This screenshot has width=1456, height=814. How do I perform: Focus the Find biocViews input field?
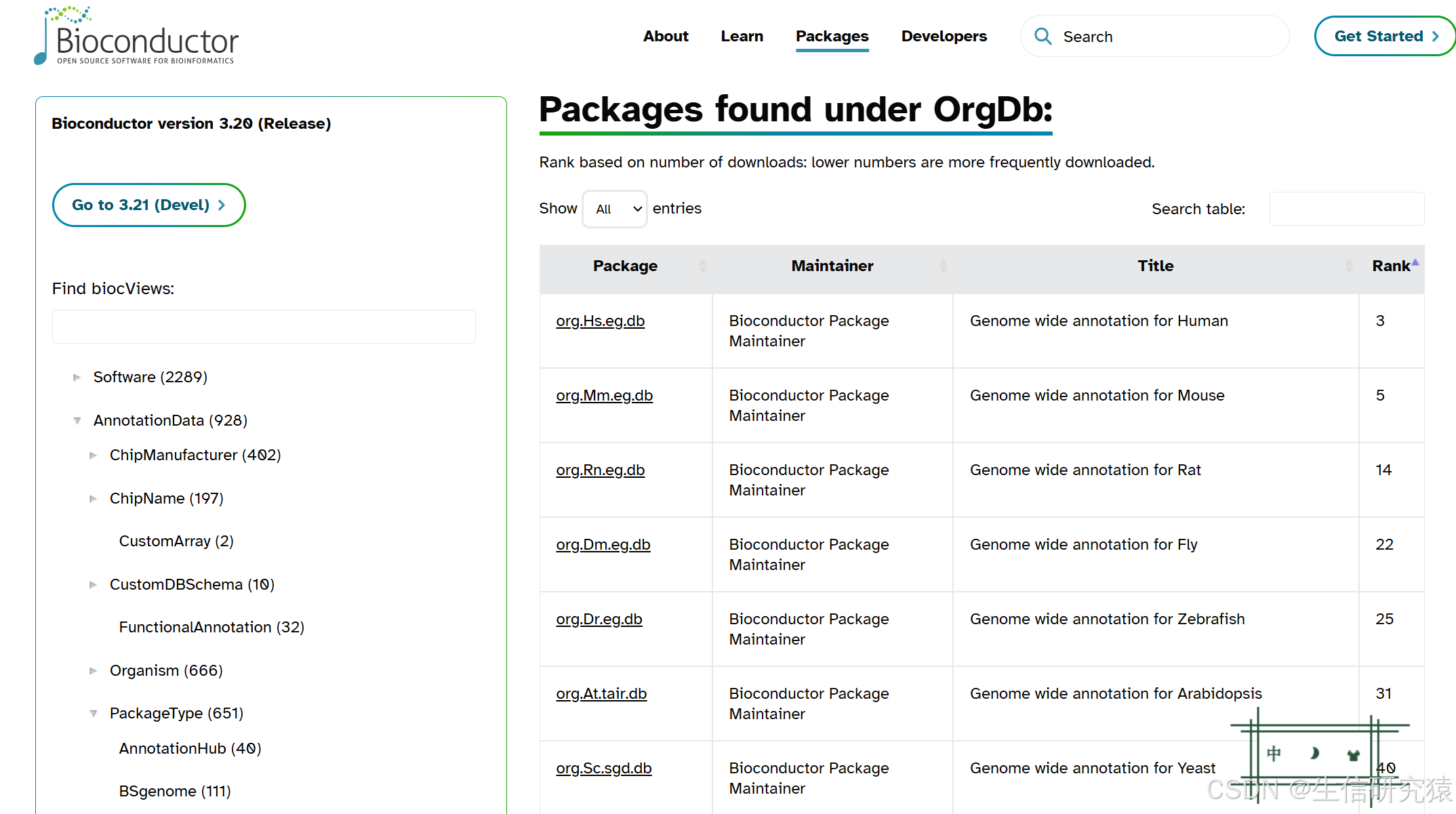[264, 327]
